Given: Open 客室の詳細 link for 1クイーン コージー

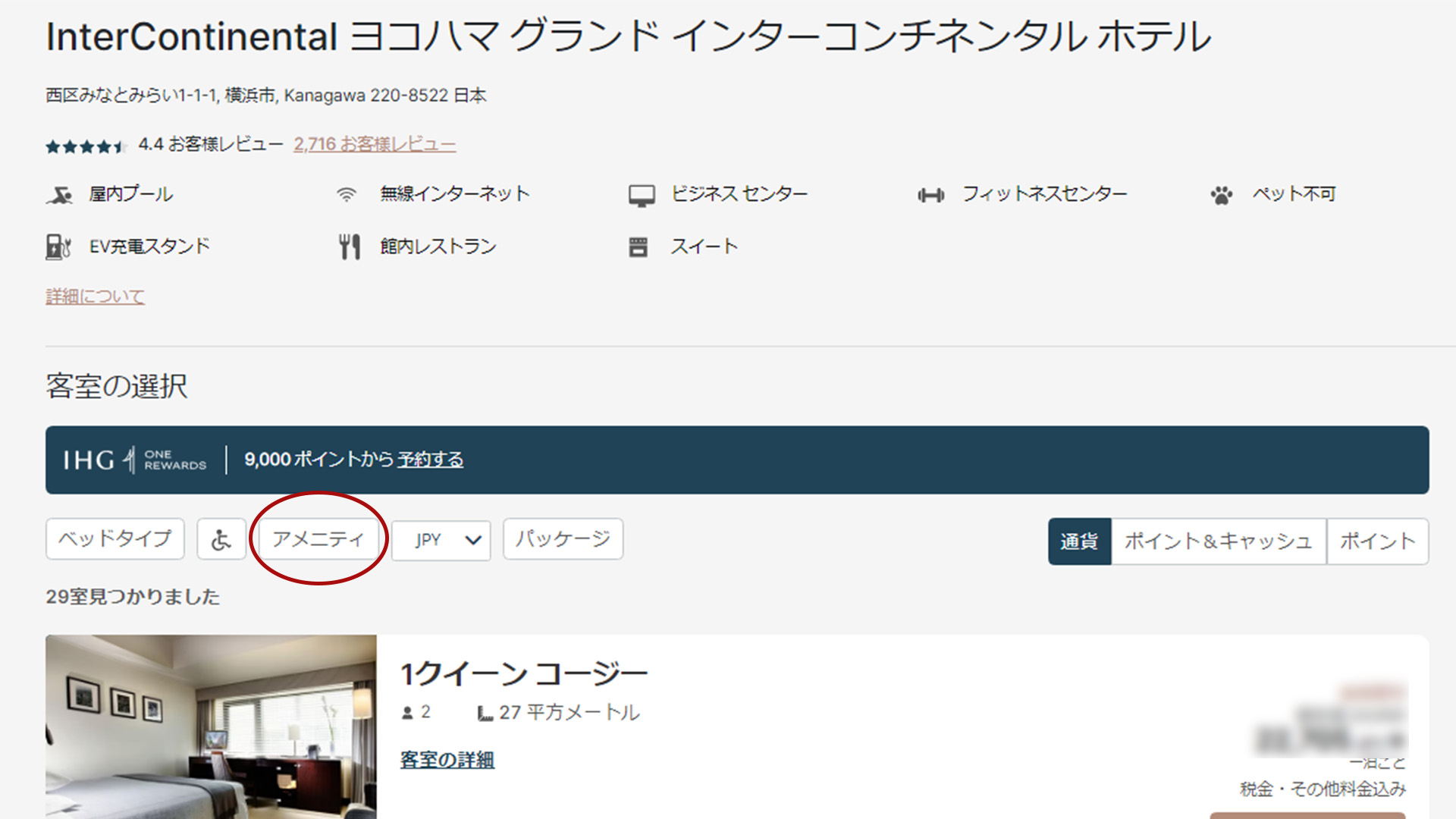Looking at the screenshot, I should (447, 760).
